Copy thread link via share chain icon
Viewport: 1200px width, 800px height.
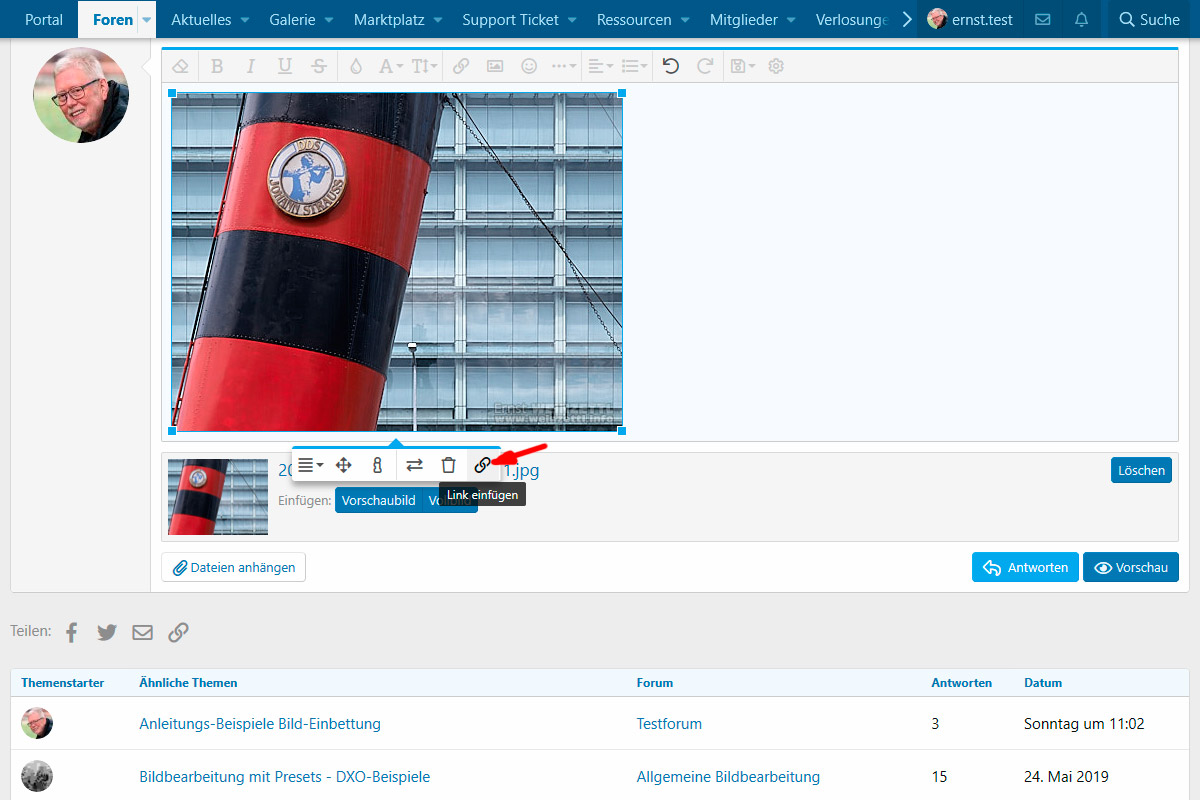click(x=178, y=632)
